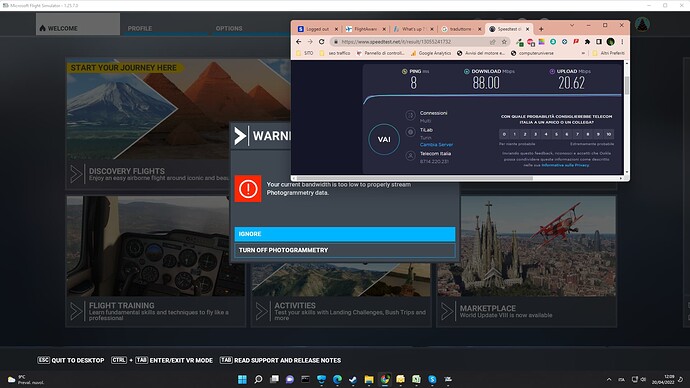Click TURN OFF PHOTOGRAMMETRY
Image resolution: width=690 pixels, height=388 pixels.
345,250
